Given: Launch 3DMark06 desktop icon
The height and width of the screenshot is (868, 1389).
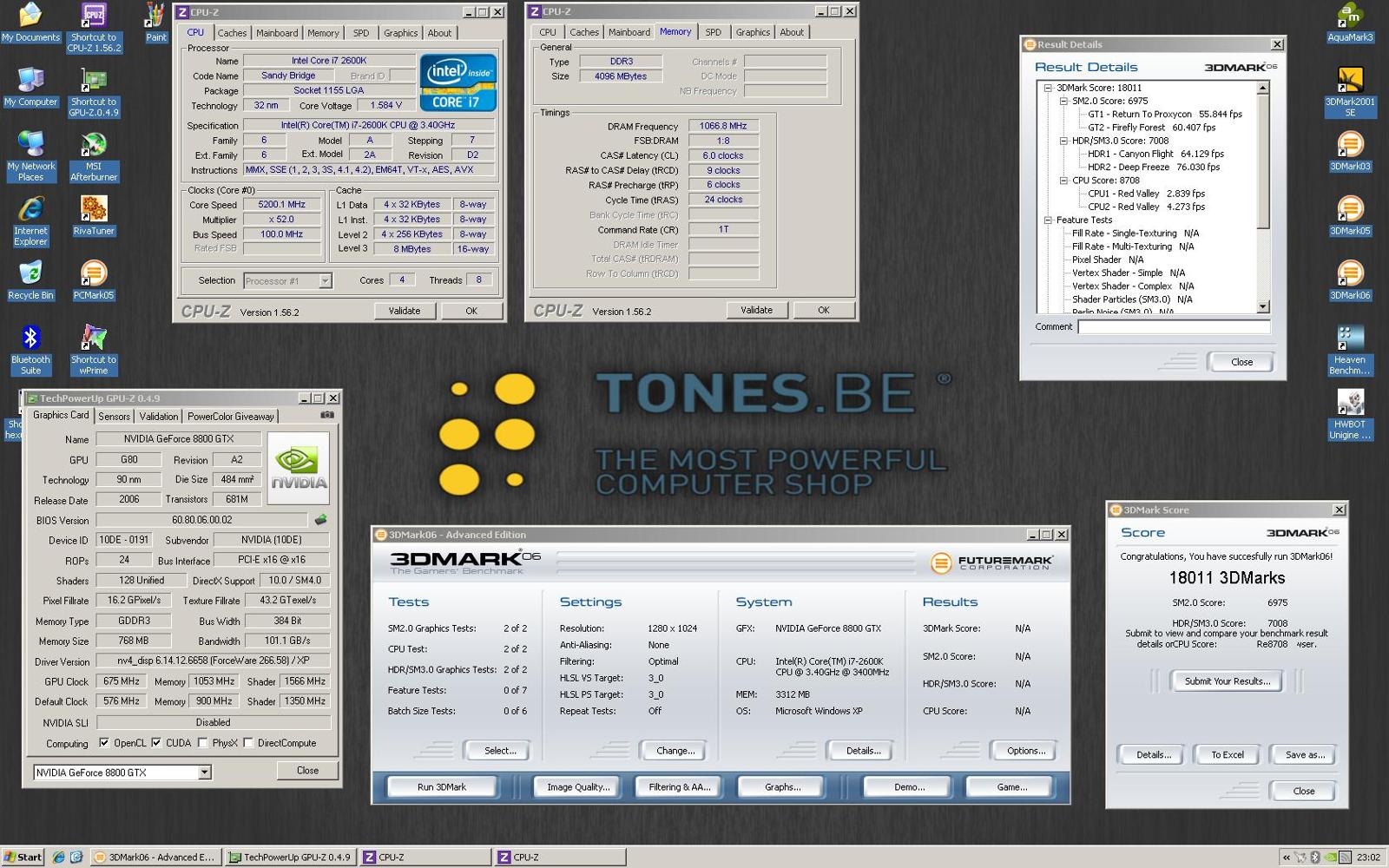Looking at the screenshot, I should (x=1350, y=280).
